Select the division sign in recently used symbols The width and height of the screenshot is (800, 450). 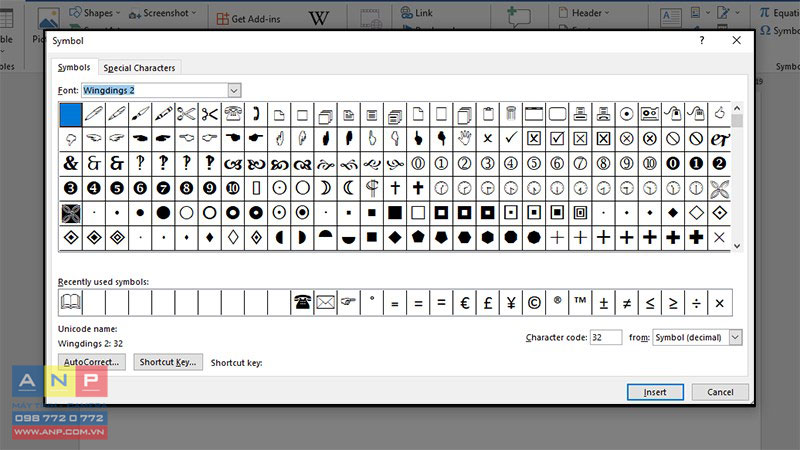pos(696,303)
